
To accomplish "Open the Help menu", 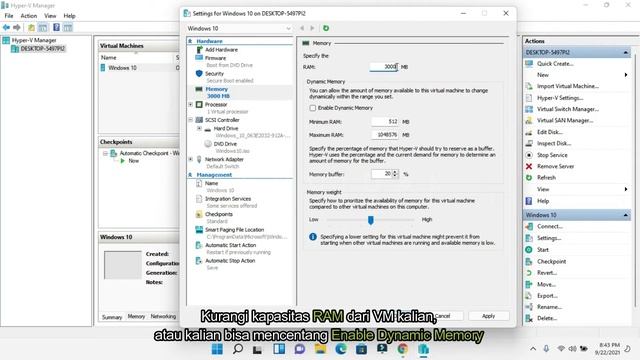I will pos(69,16).
